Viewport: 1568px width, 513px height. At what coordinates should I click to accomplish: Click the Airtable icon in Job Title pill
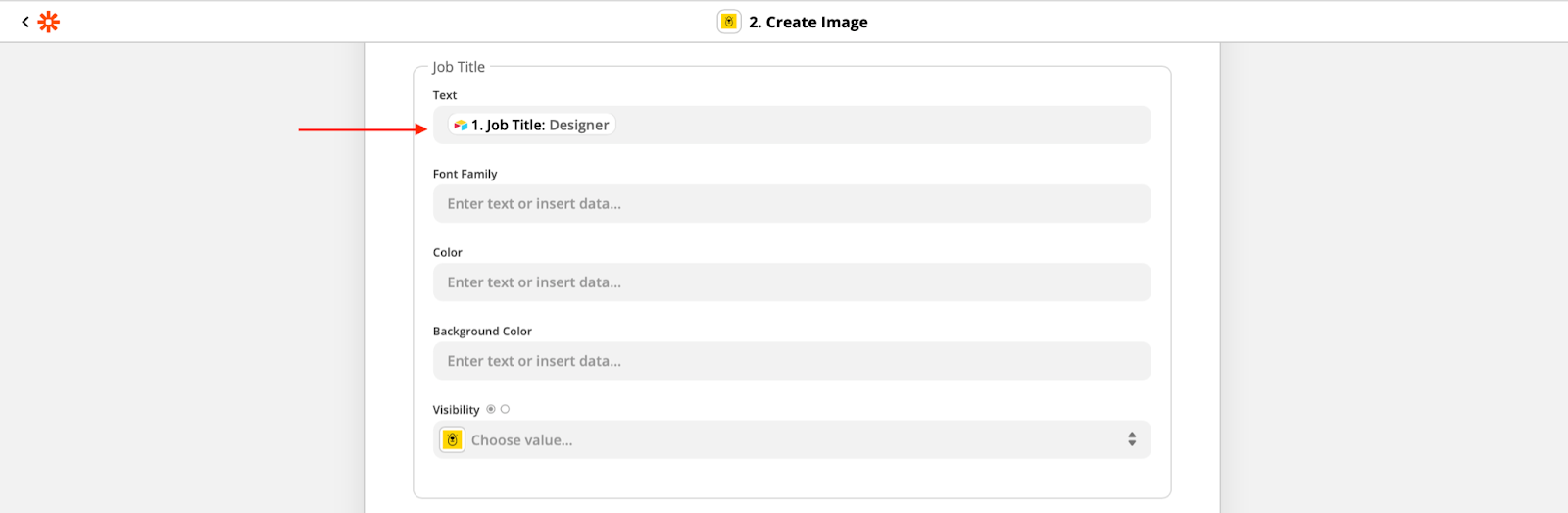tap(461, 126)
